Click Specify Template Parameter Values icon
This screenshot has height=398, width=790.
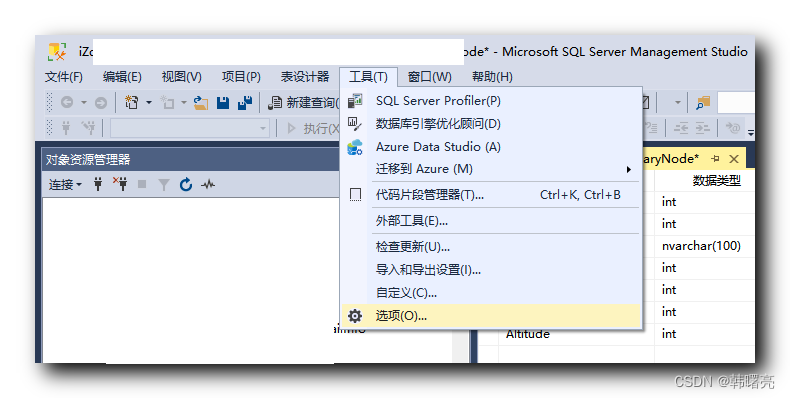coord(732,128)
